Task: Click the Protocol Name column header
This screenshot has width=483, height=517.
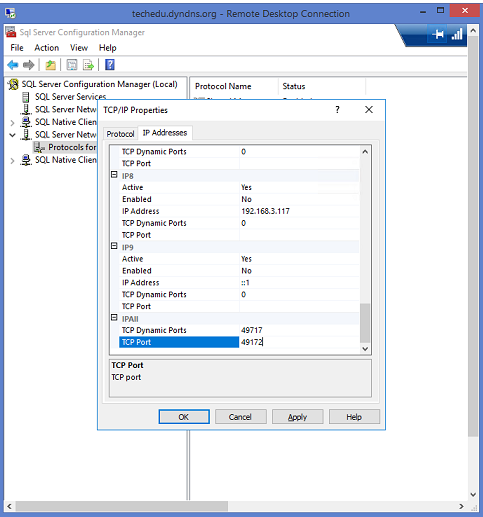Action: (x=234, y=86)
